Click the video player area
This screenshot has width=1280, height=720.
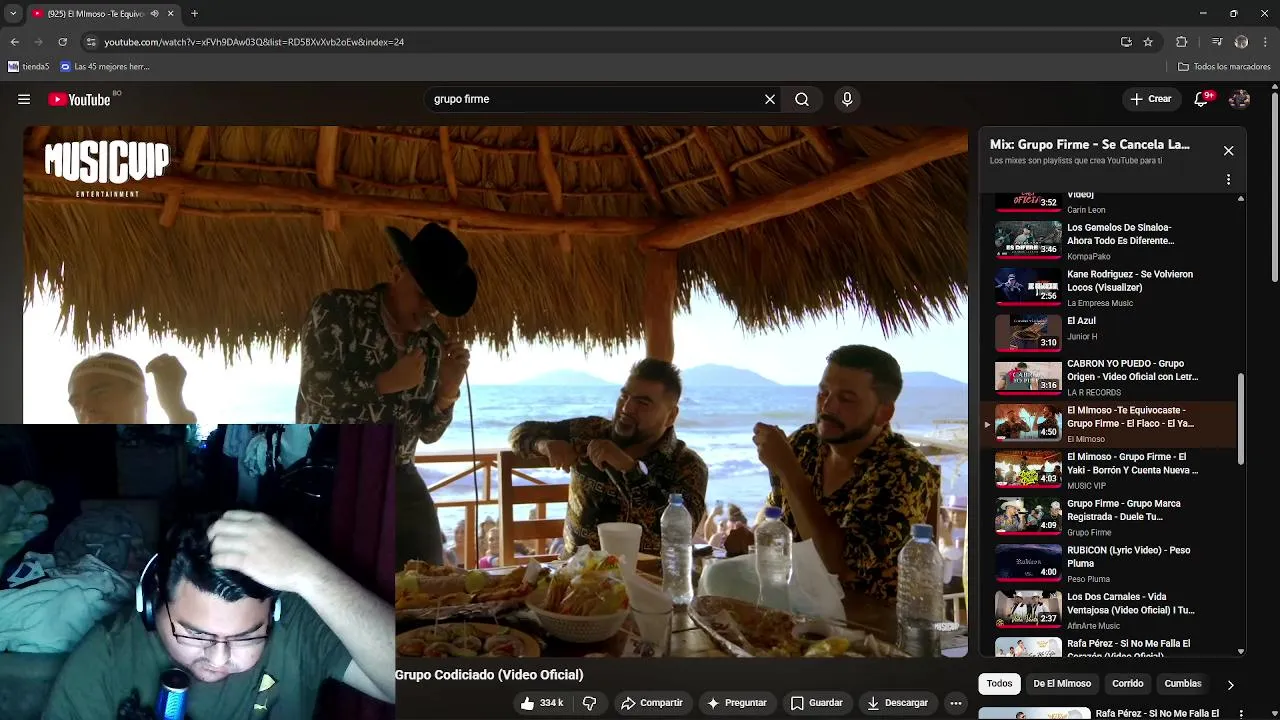tap(496, 391)
